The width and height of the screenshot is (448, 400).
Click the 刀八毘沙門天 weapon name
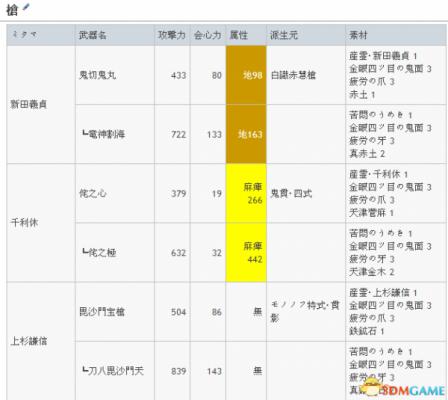(113, 371)
